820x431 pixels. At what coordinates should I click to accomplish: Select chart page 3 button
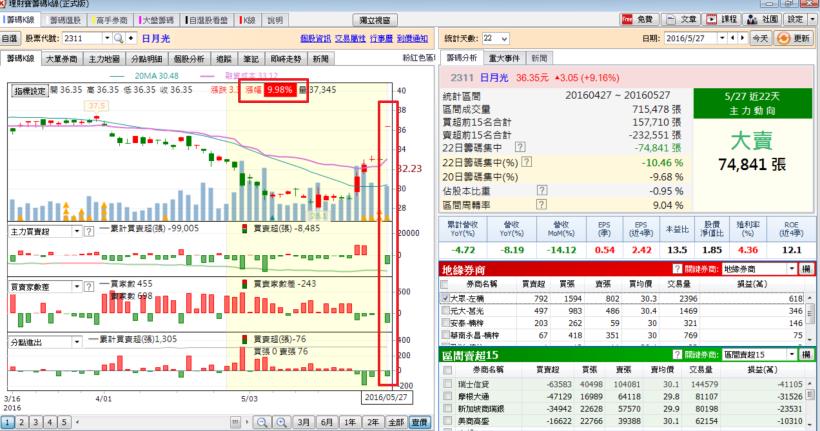(x=36, y=422)
